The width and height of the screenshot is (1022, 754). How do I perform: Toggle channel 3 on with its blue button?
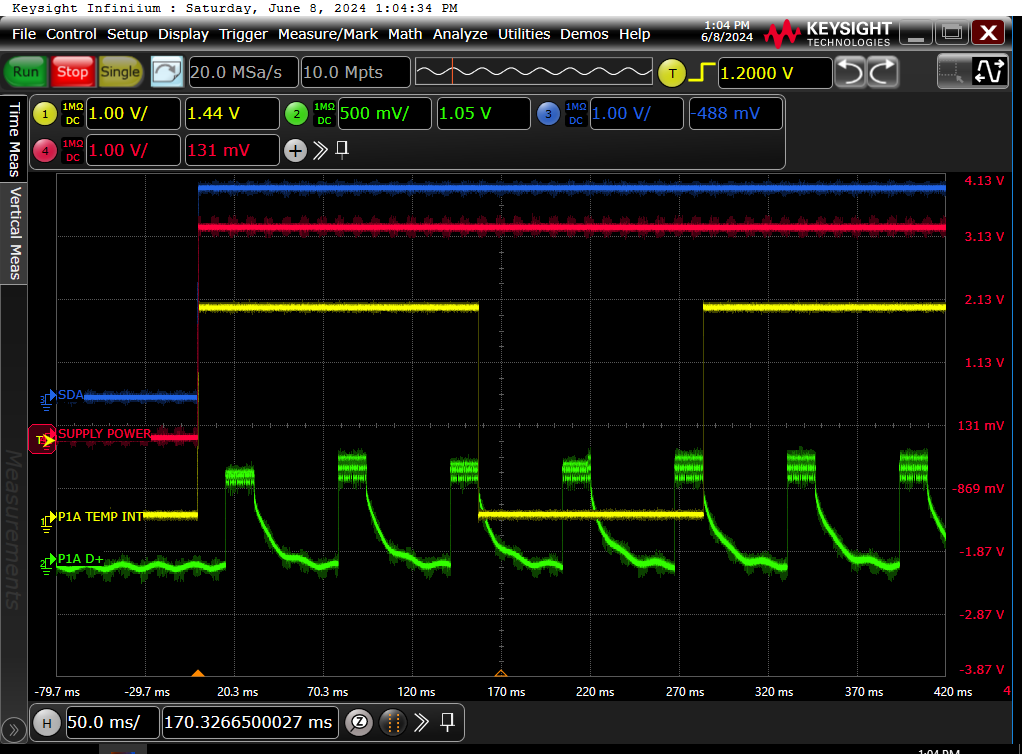(x=549, y=113)
